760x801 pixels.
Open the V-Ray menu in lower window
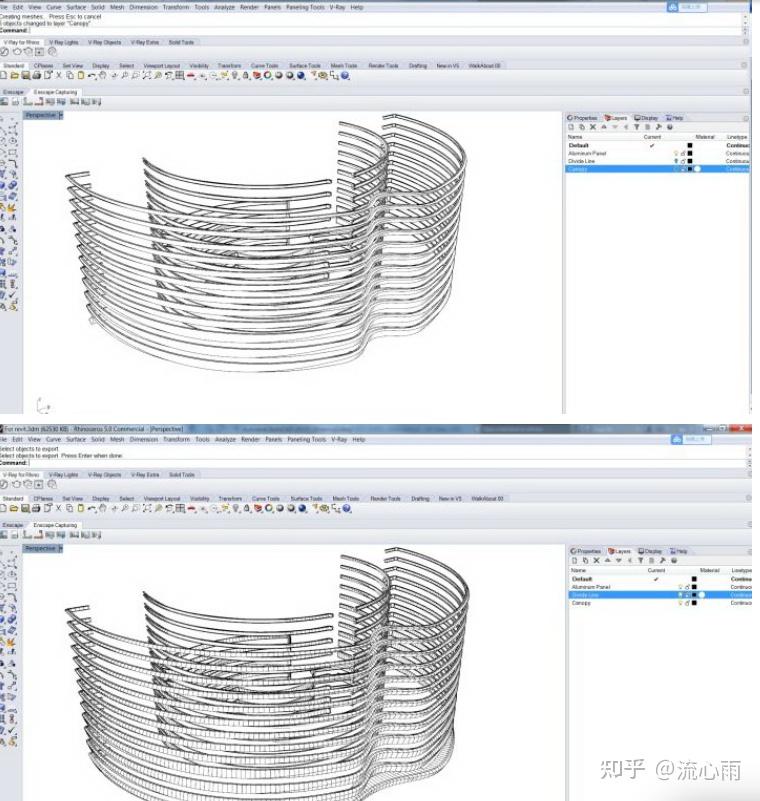click(x=339, y=439)
